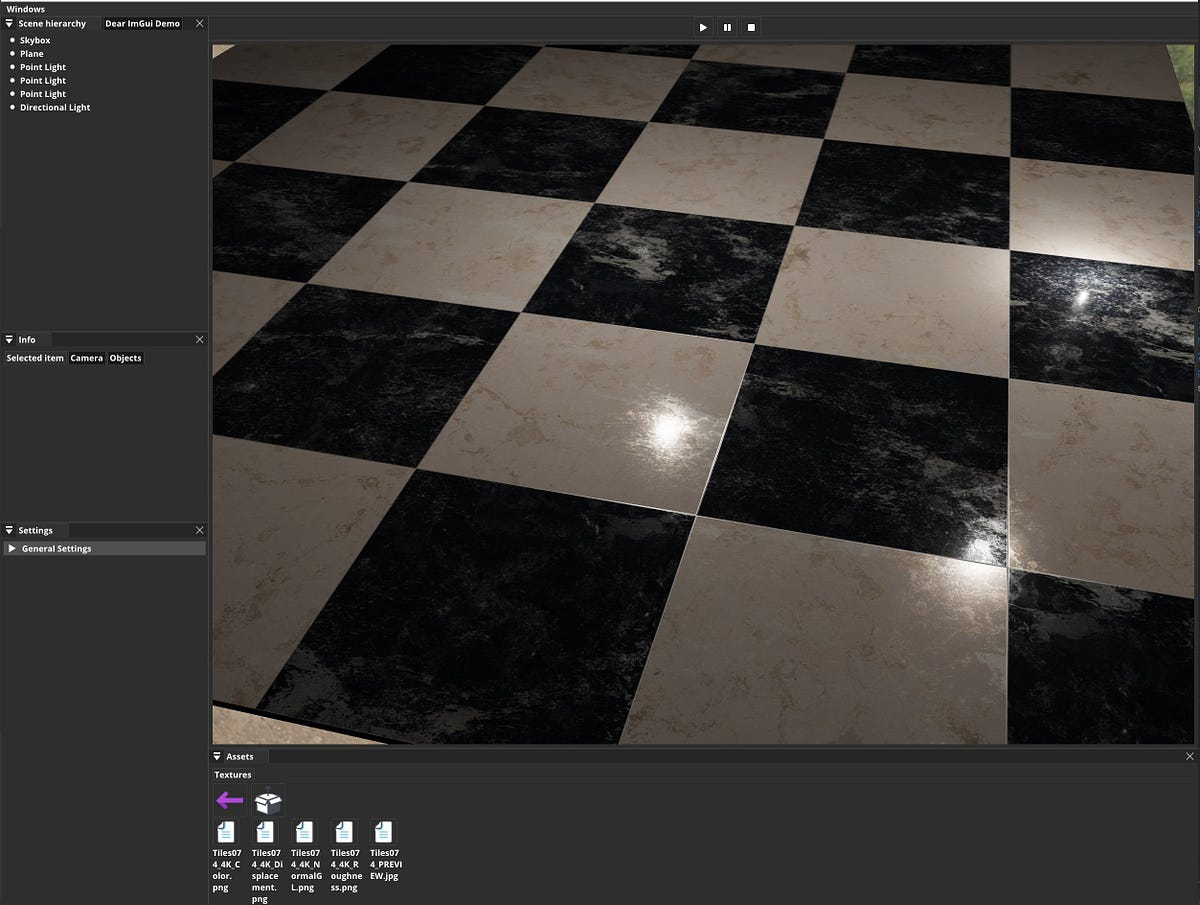This screenshot has width=1200, height=905.
Task: Select the Tiles074_4K_Roughness.png asset icon
Action: [x=343, y=833]
